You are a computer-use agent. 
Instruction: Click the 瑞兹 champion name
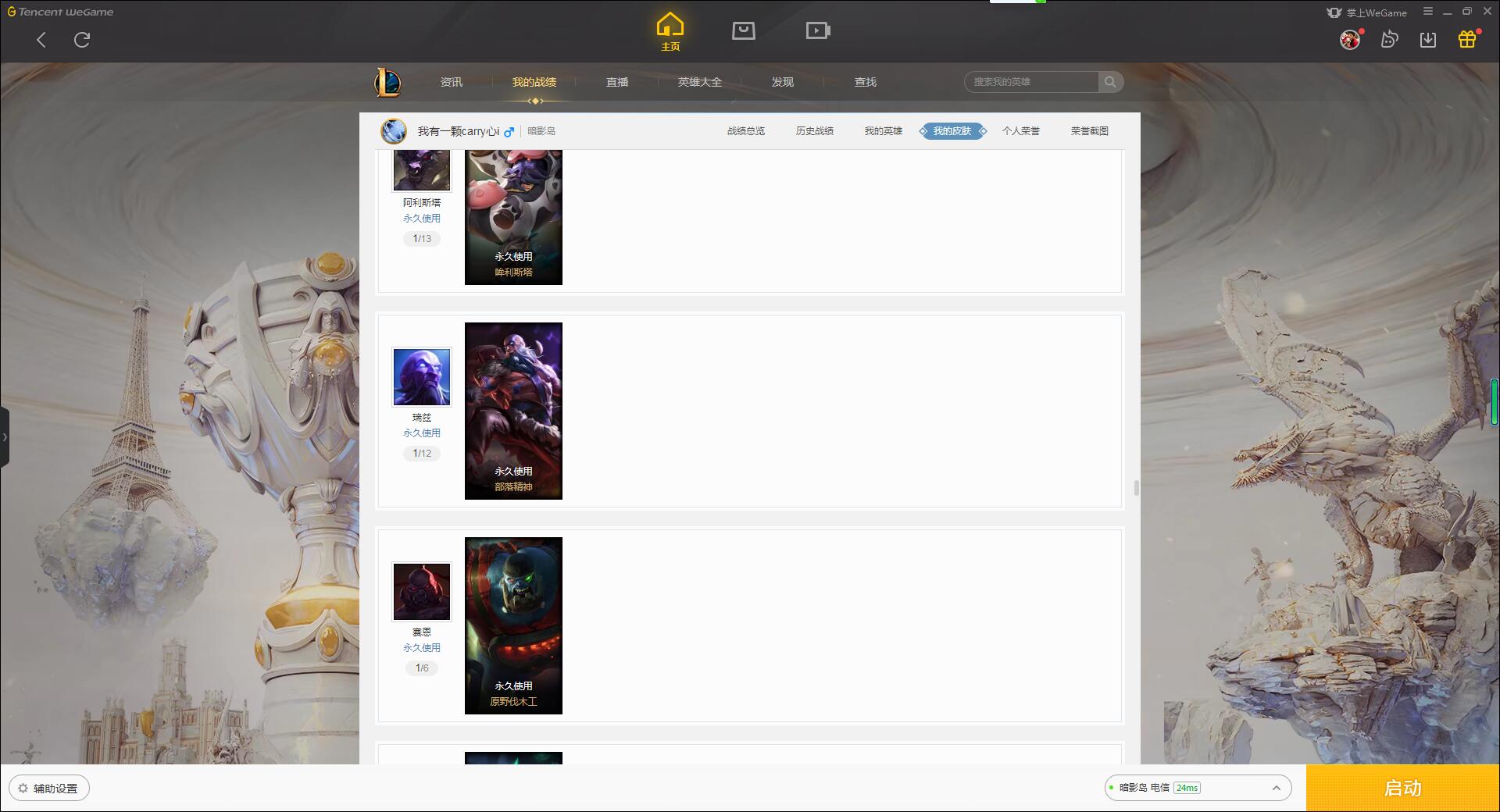(x=422, y=418)
